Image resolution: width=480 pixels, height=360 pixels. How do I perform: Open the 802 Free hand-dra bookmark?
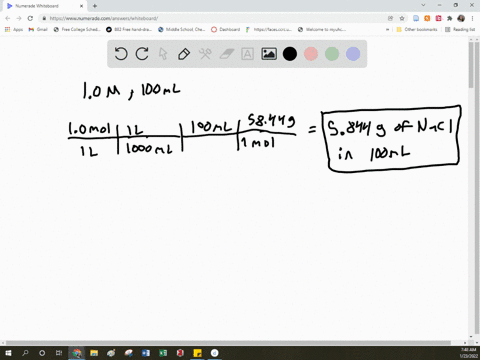[129, 29]
